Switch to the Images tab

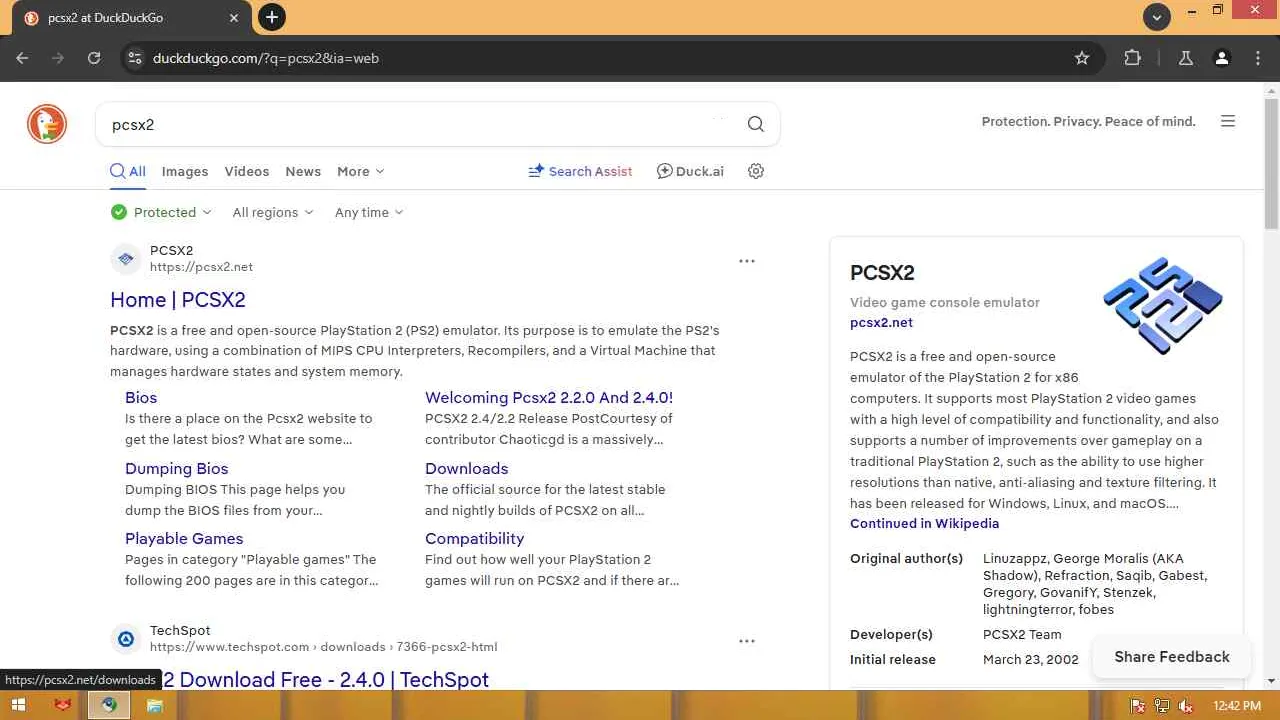coord(185,171)
